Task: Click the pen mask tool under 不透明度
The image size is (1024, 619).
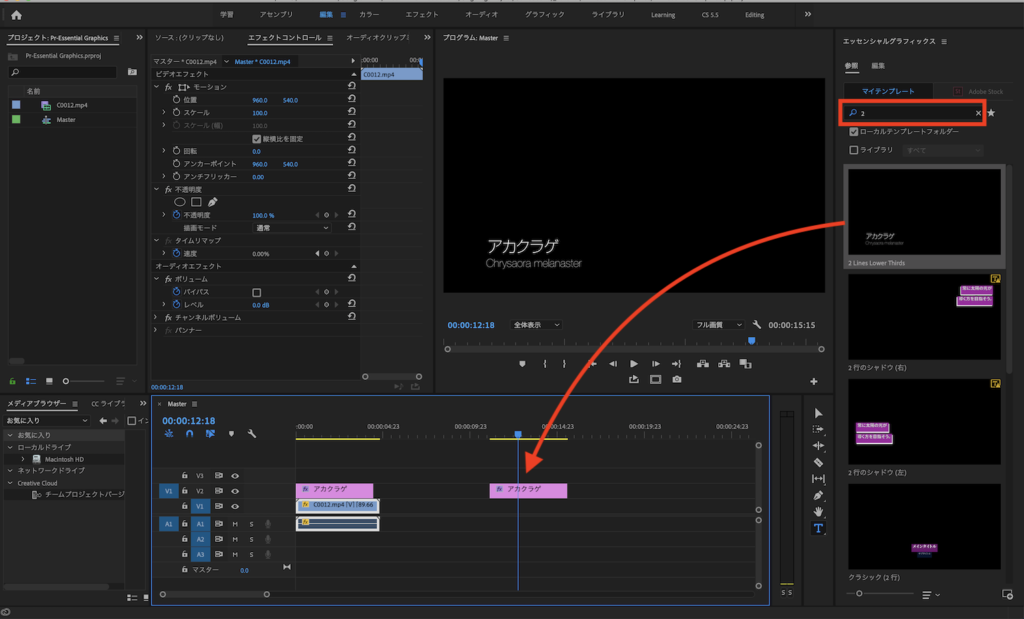Action: tap(212, 202)
